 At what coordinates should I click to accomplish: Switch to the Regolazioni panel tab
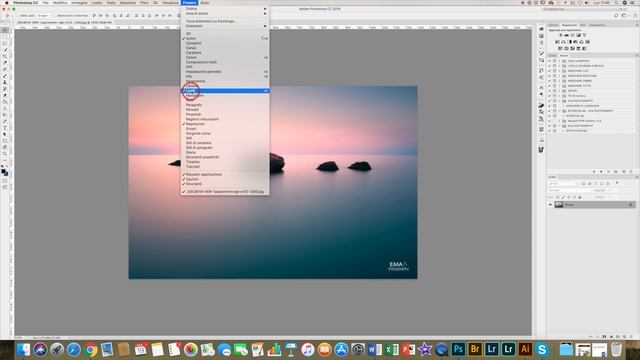click(569, 25)
